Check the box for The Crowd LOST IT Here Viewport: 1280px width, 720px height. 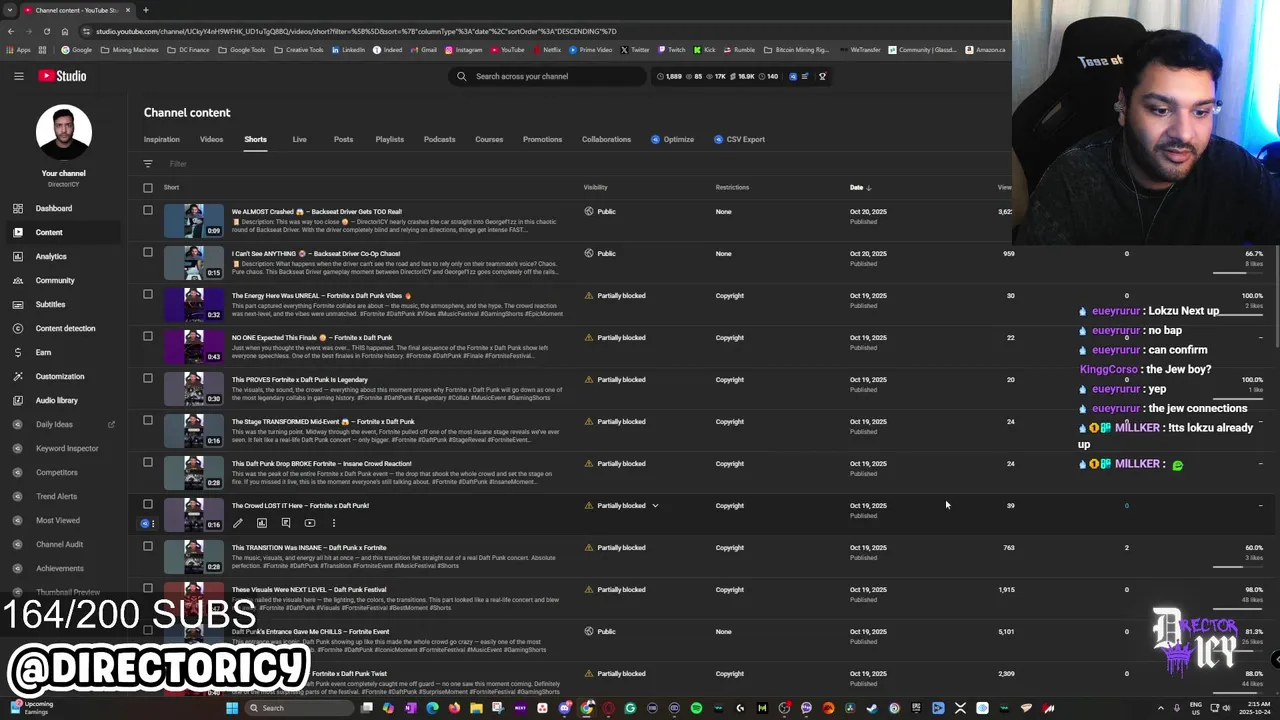coord(148,504)
